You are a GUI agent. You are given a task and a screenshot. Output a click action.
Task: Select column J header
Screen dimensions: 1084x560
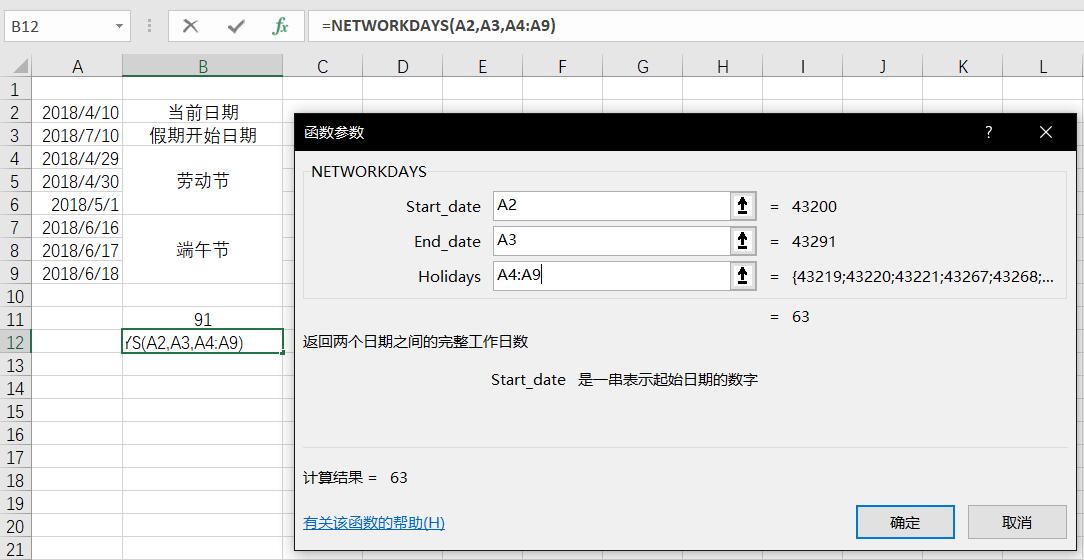pos(882,66)
